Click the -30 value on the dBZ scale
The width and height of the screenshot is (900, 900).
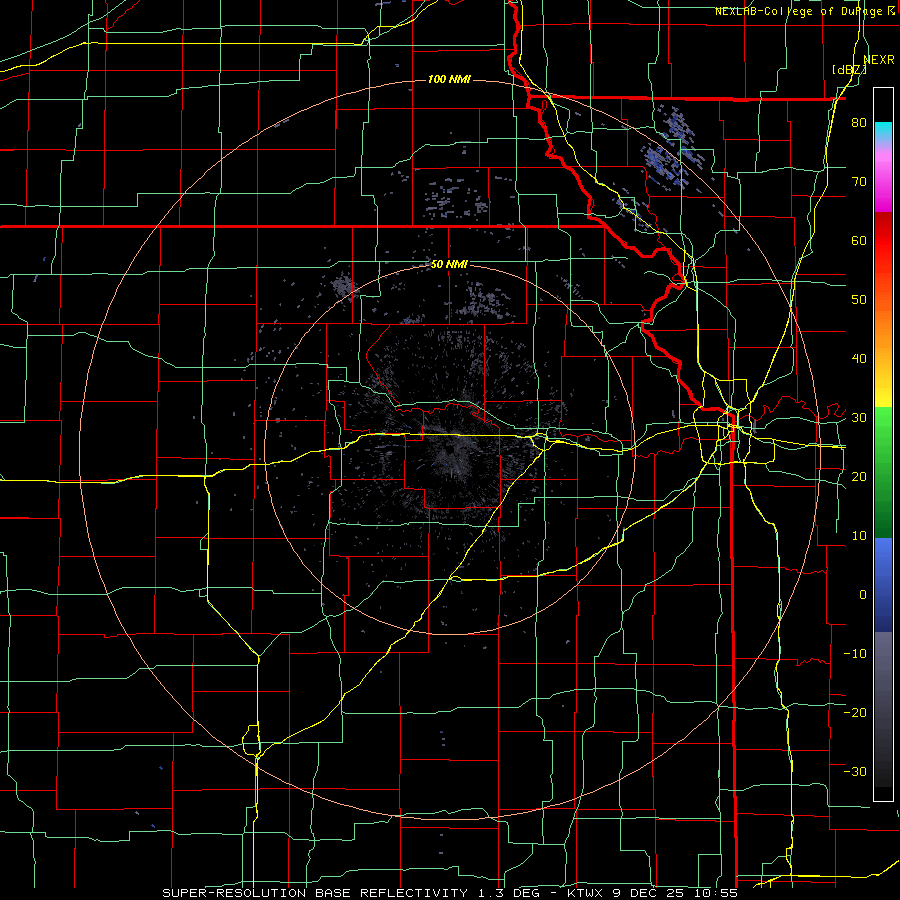[855, 771]
